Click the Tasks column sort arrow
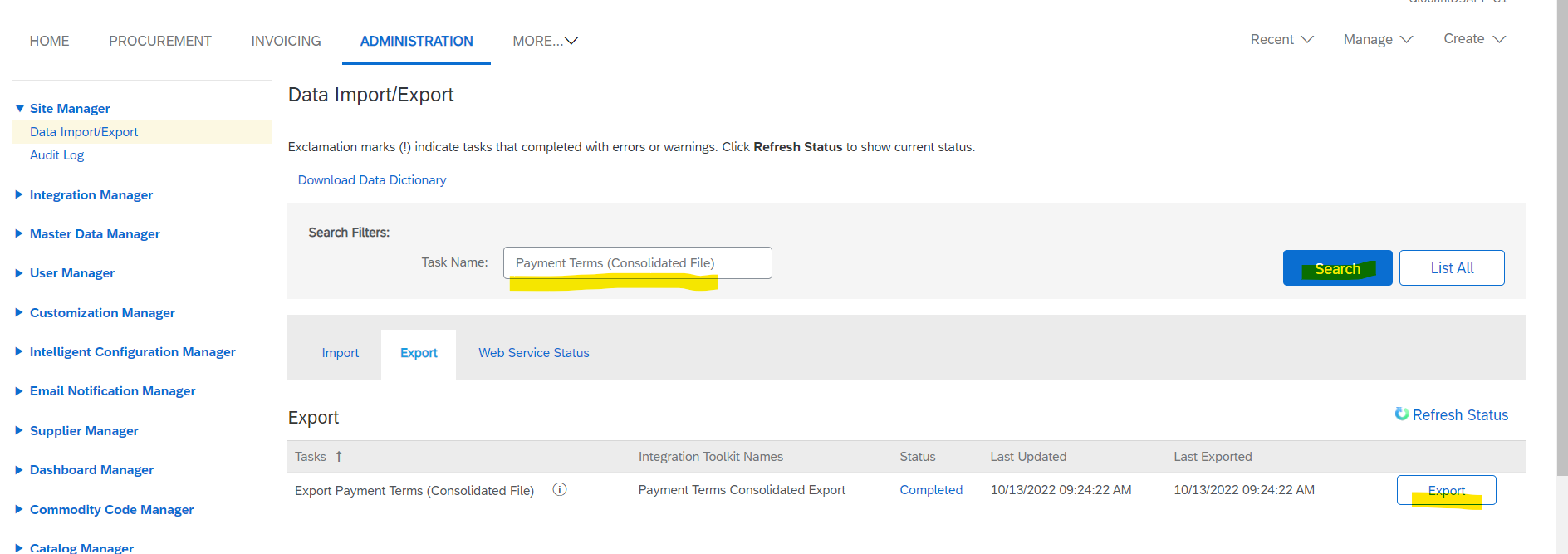1568x554 pixels. tap(339, 457)
